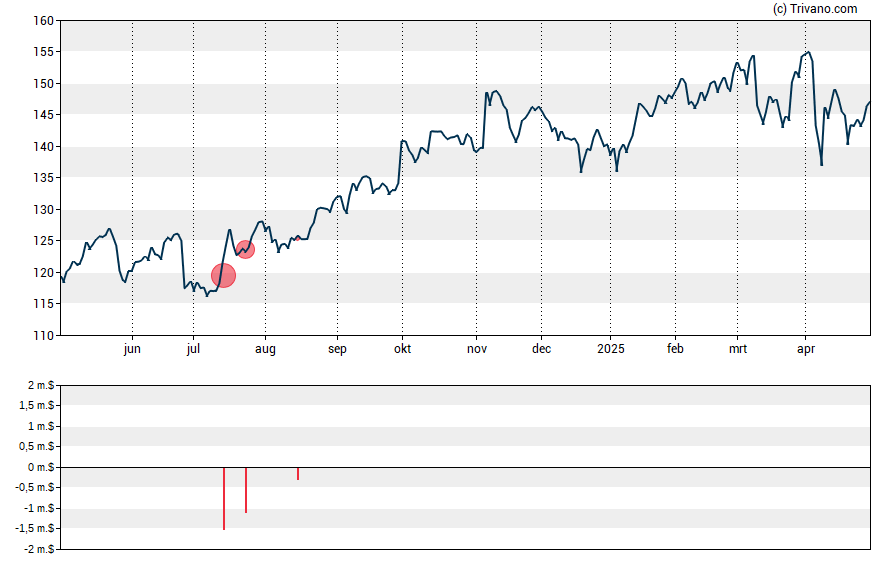Click the 'aug' x-axis label

pyautogui.click(x=265, y=349)
